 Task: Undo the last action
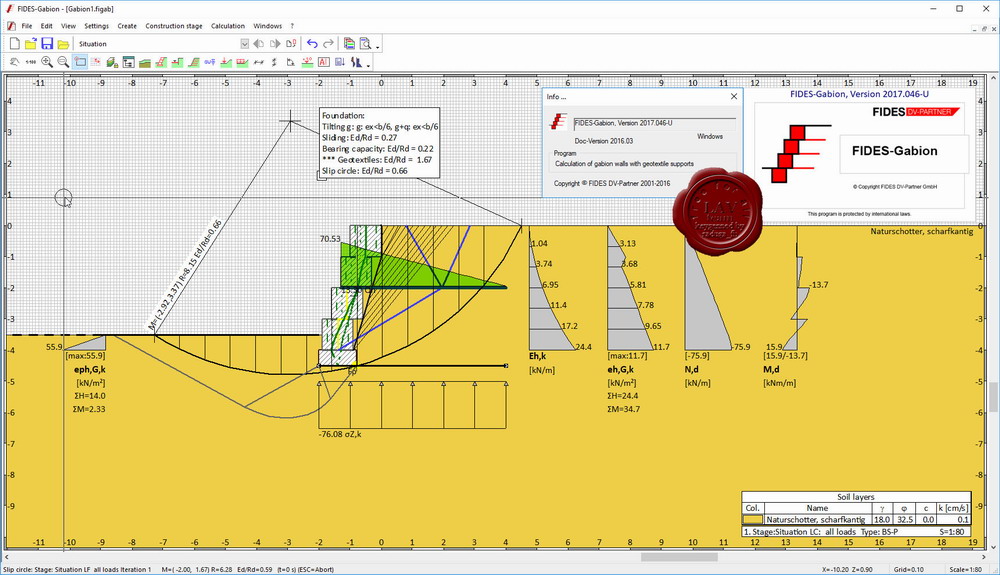[312, 43]
